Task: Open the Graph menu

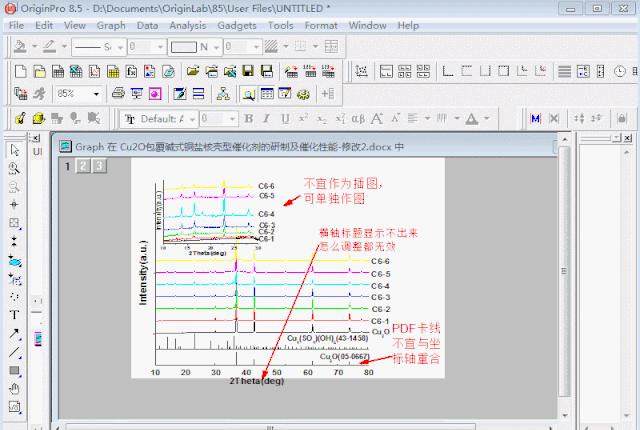Action: tap(111, 25)
